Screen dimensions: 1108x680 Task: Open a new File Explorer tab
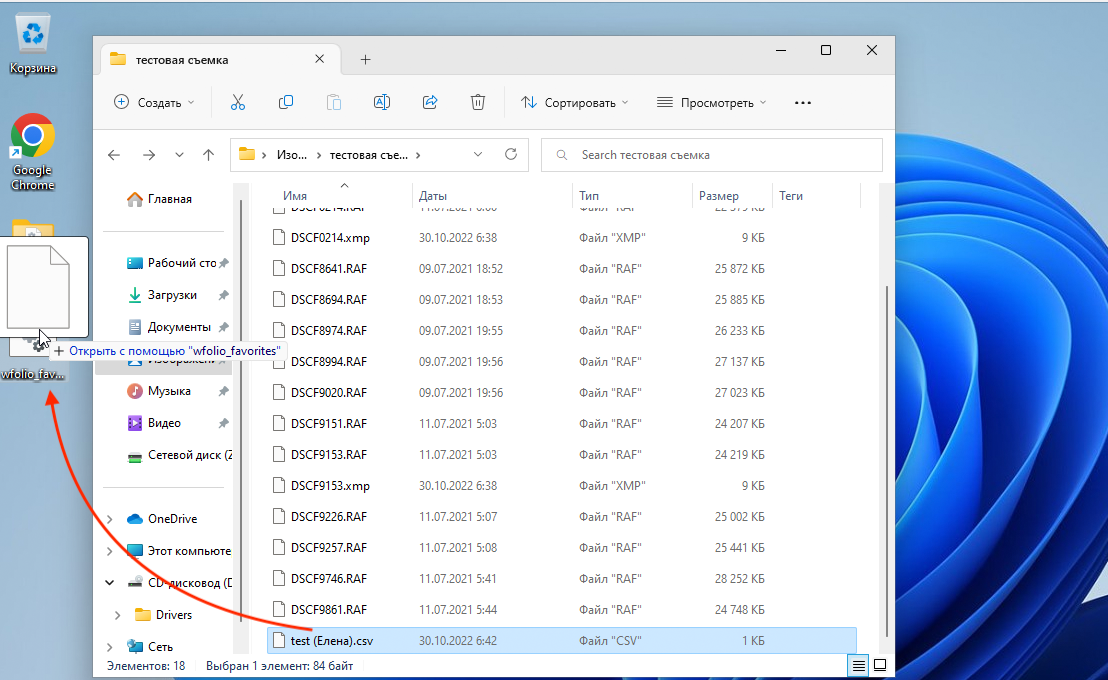click(365, 60)
